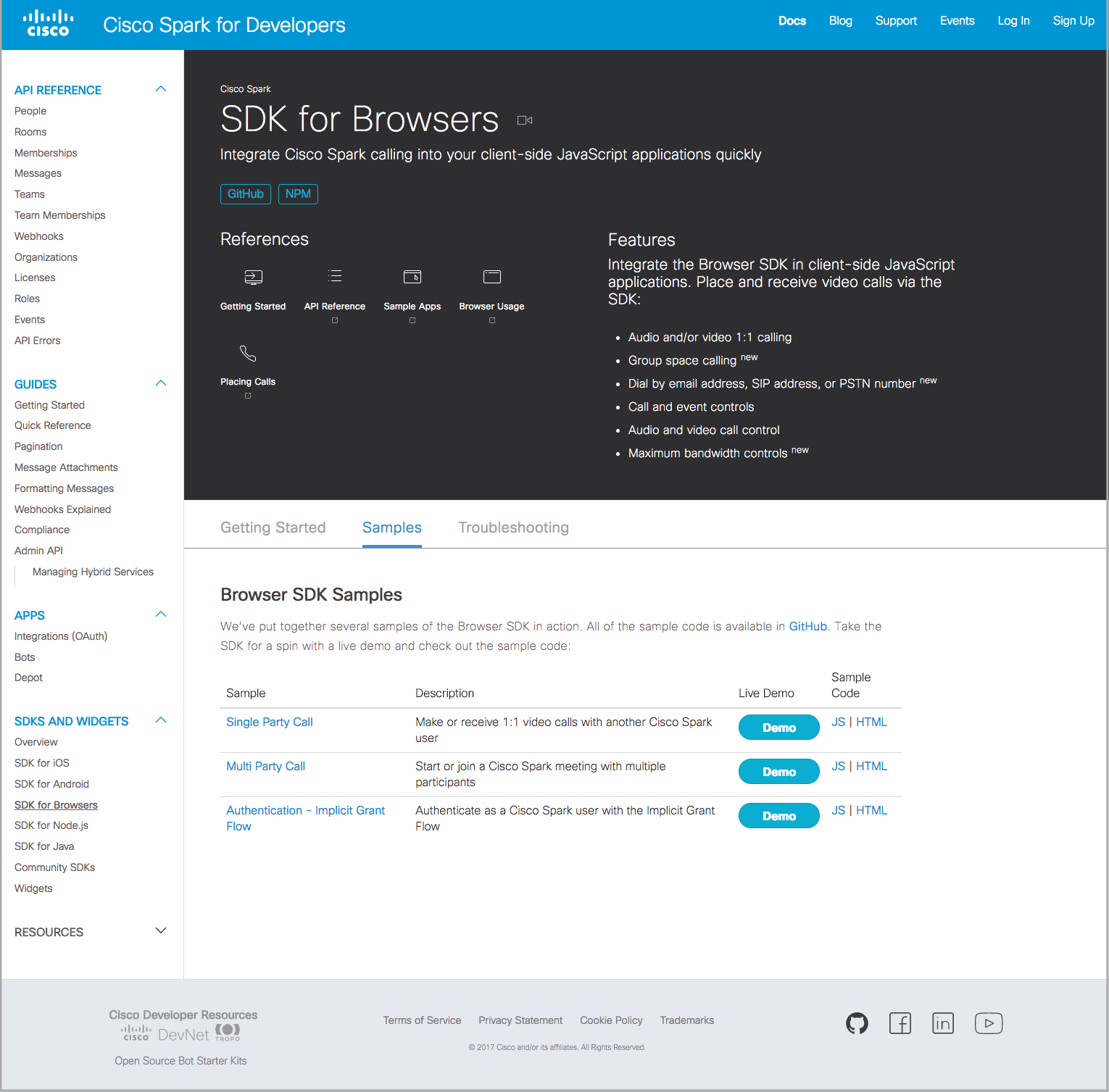The image size is (1109, 1092).
Task: Collapse the SDKs and Widgets section
Action: point(161,720)
